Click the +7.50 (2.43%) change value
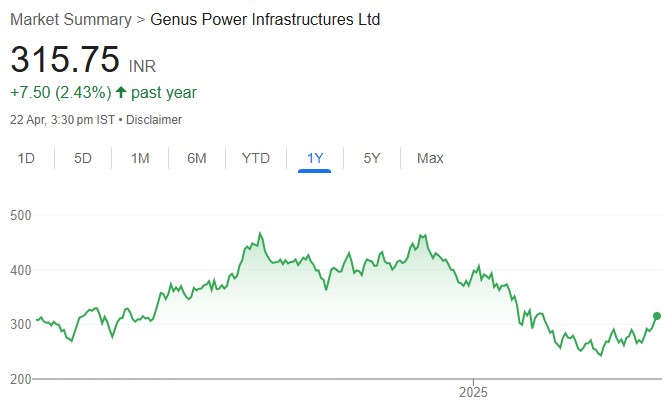The width and height of the screenshot is (671, 407). click(60, 93)
